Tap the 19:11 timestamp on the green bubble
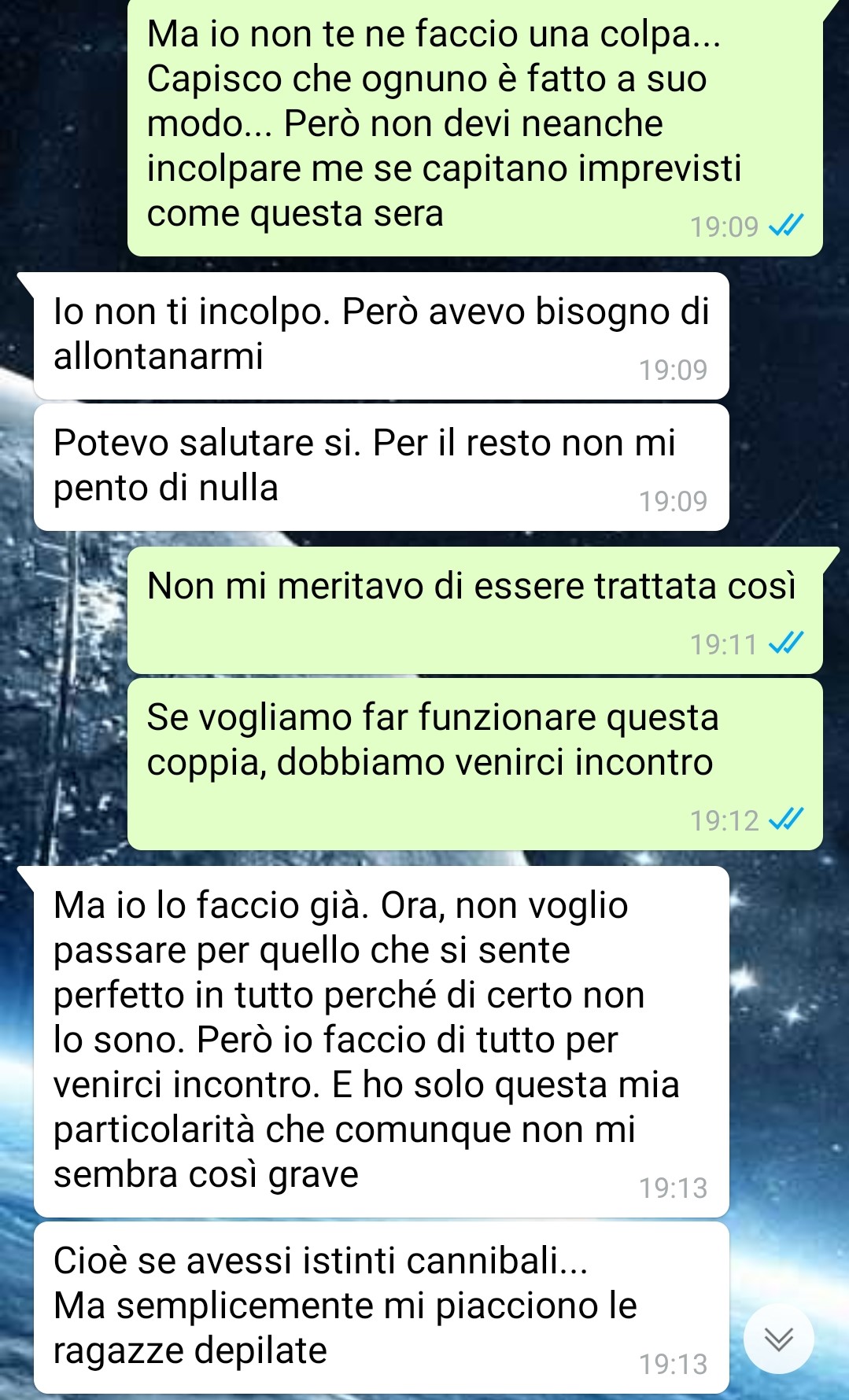The image size is (849, 1400). 724,644
